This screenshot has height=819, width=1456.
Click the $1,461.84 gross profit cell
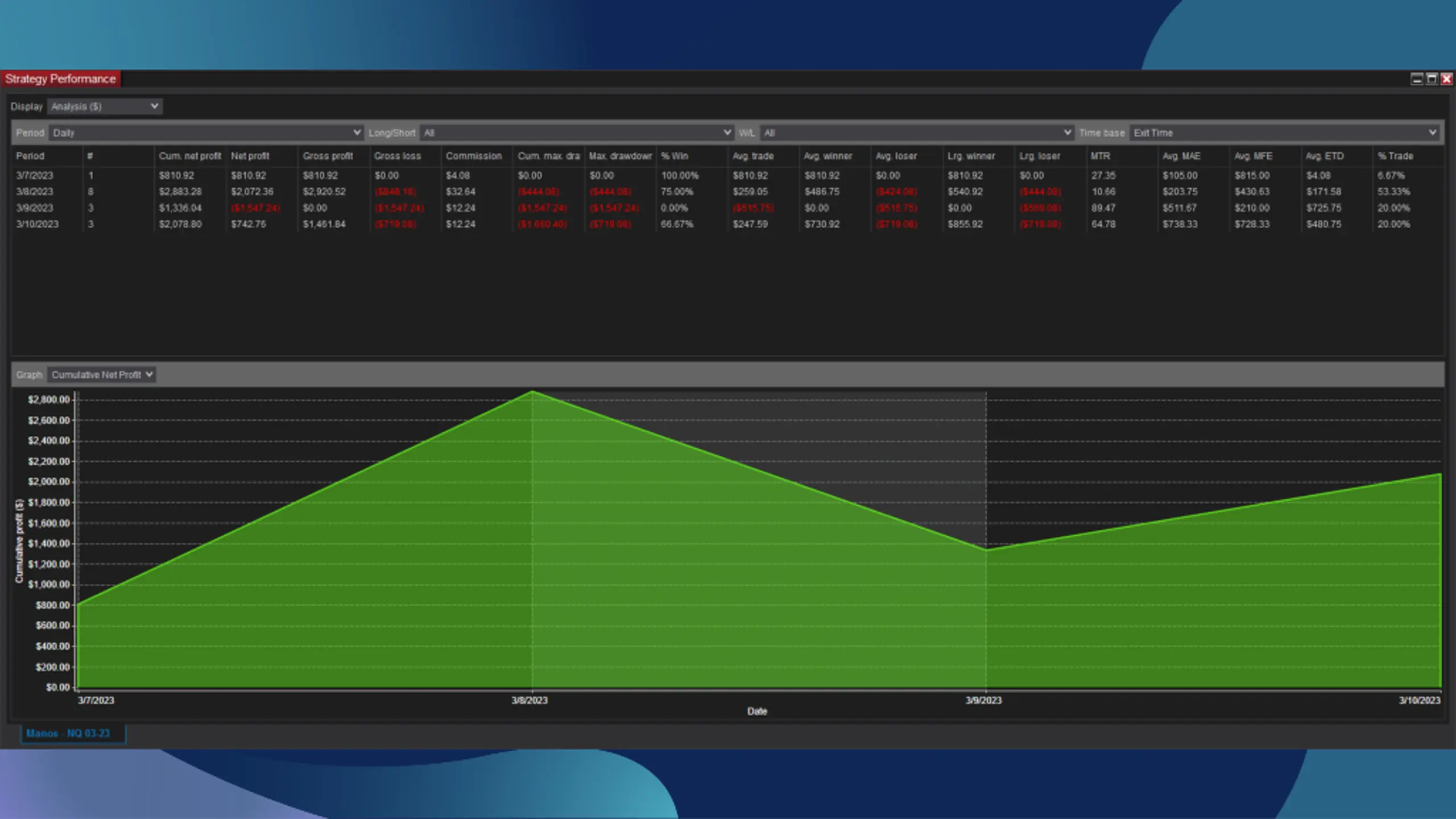pos(324,224)
